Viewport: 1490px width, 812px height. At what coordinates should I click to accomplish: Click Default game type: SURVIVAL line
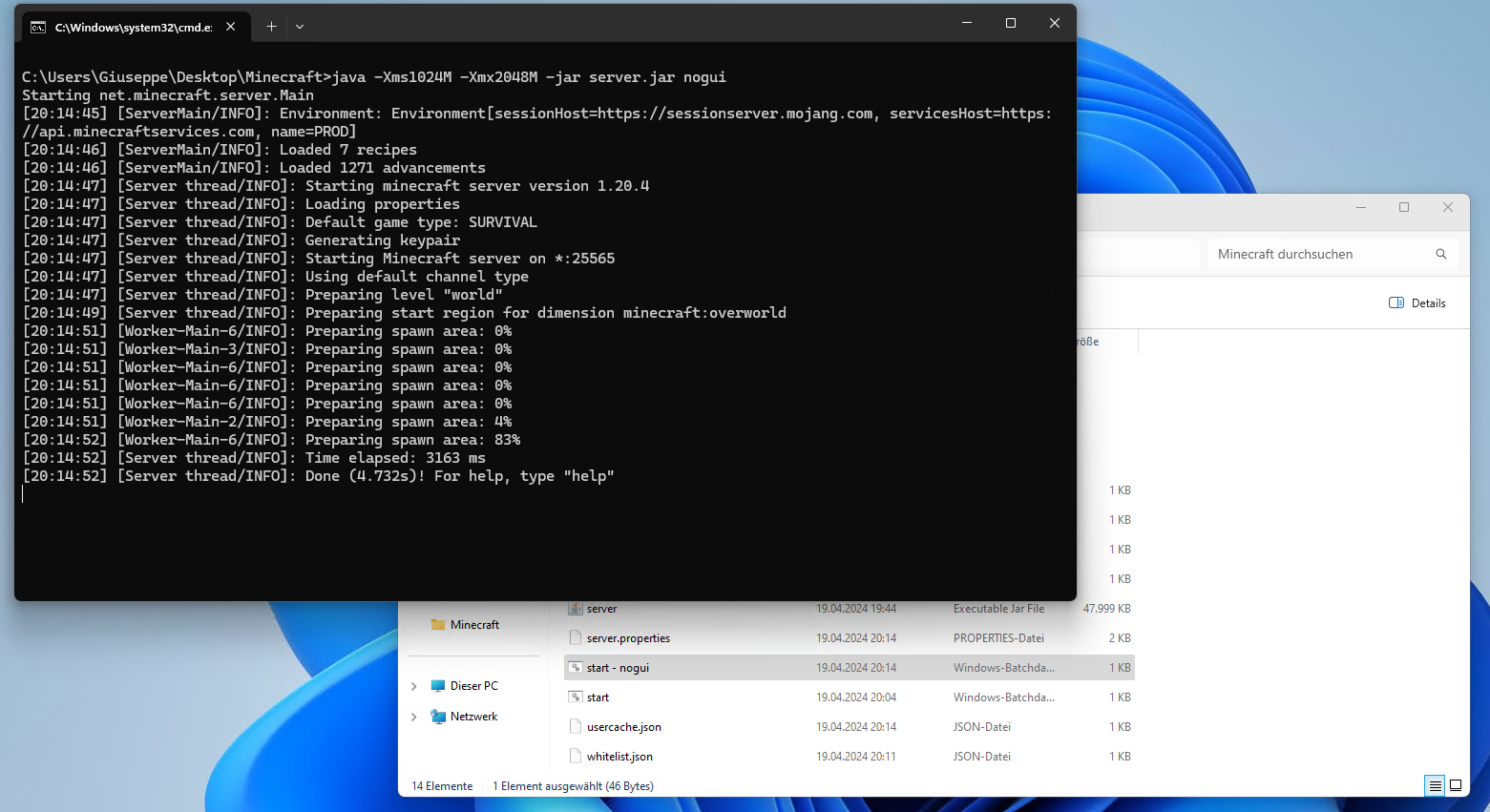tap(280, 222)
